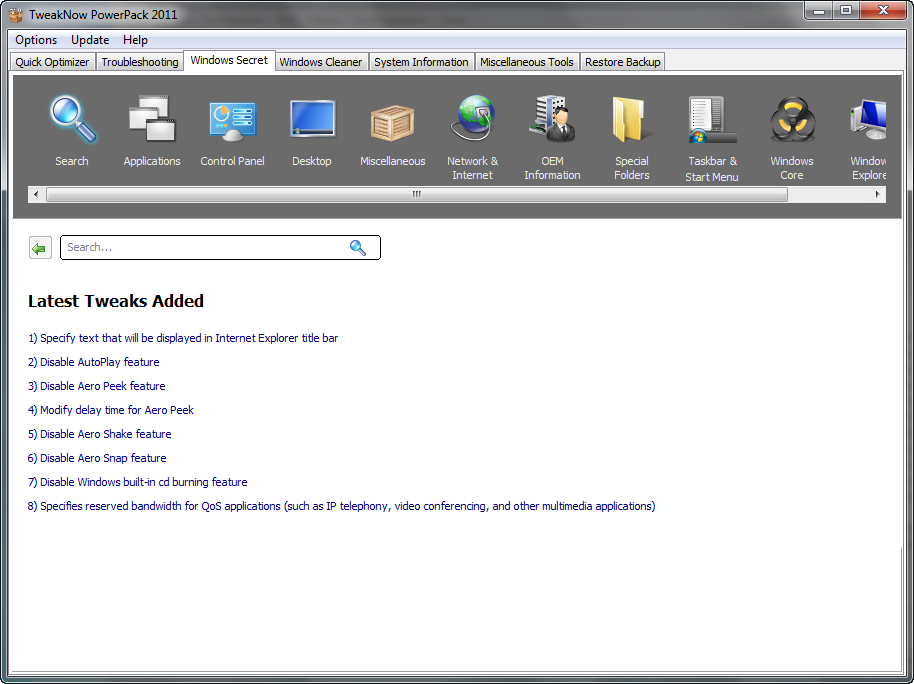Image resolution: width=914 pixels, height=684 pixels.
Task: Open the OEM Information icon
Action: pyautogui.click(x=552, y=119)
